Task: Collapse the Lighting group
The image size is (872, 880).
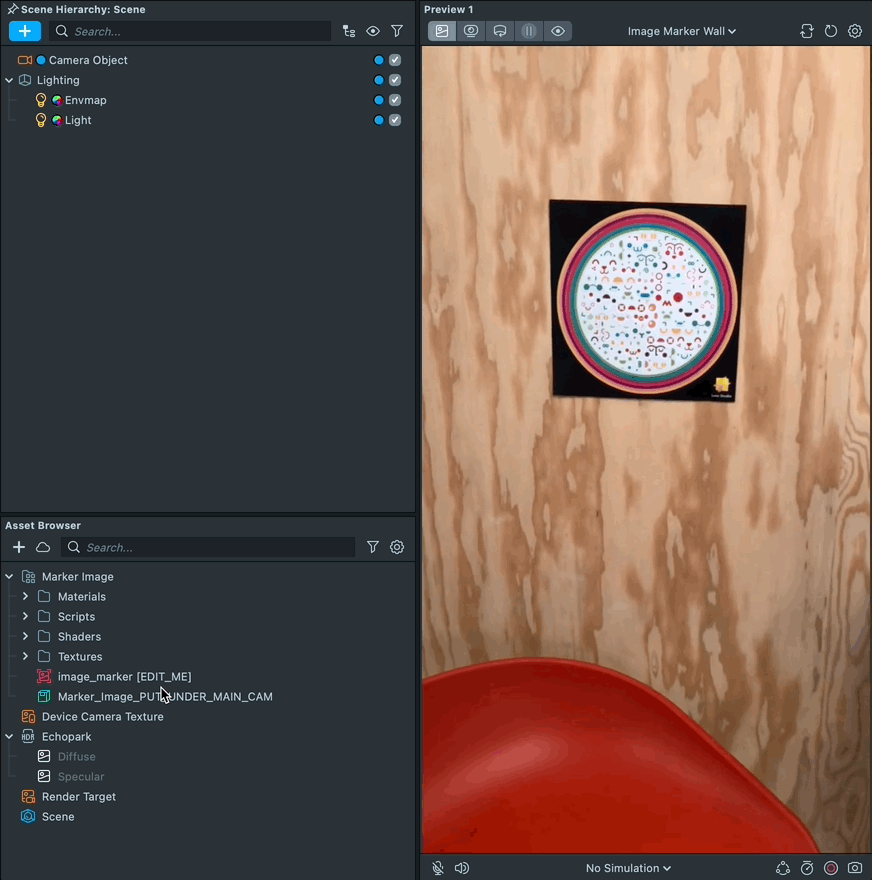Action: [9, 80]
